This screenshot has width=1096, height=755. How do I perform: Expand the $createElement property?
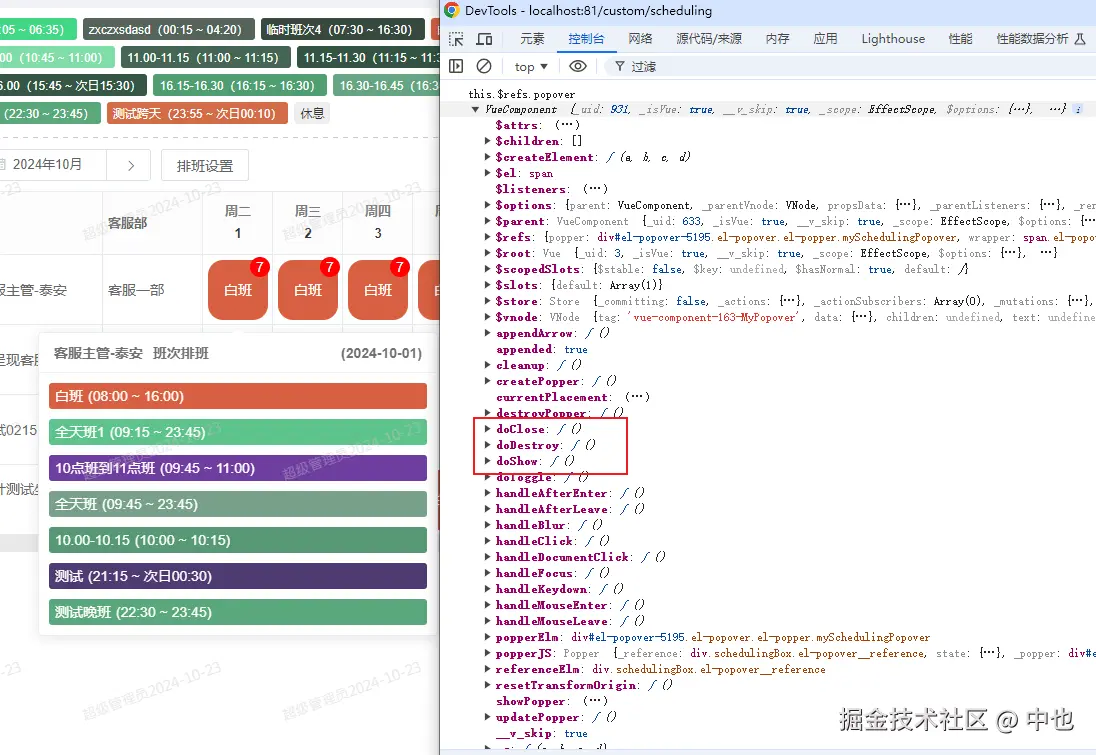(487, 157)
